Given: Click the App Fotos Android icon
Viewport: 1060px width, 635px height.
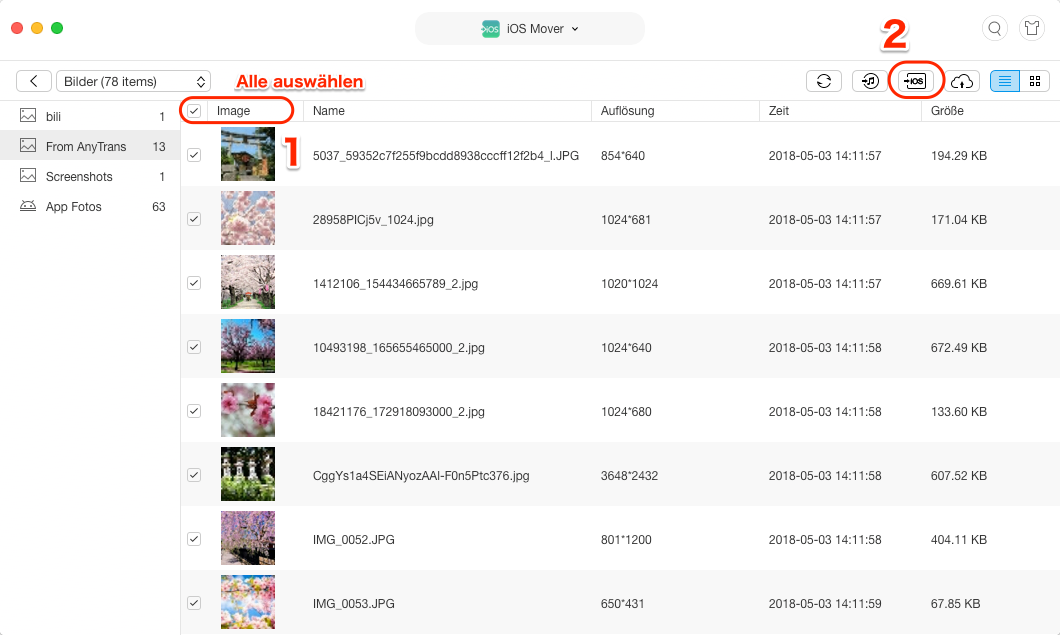Looking at the screenshot, I should (x=28, y=206).
